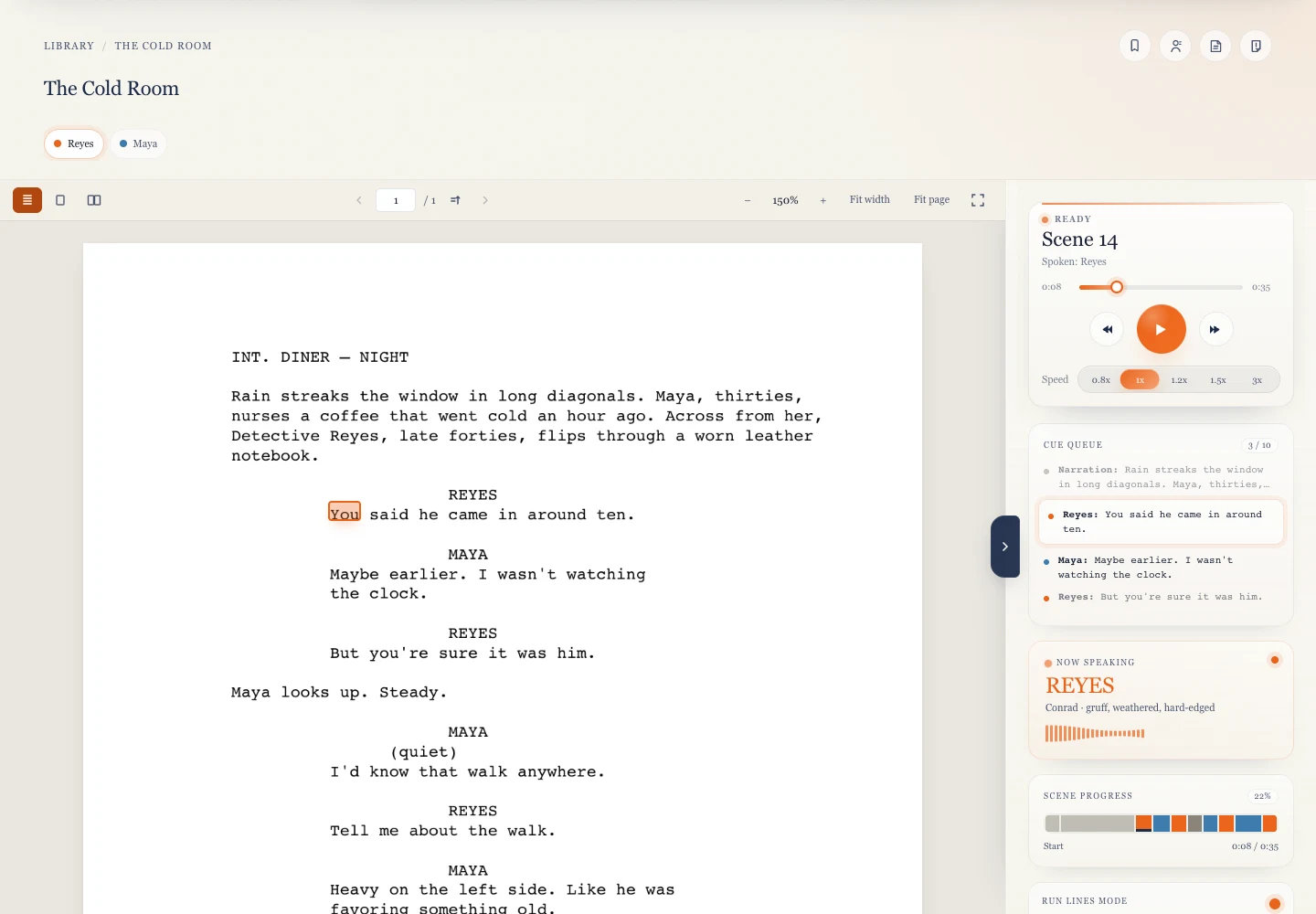The height and width of the screenshot is (914, 1316).
Task: Click the scene progress segmented bar
Action: click(x=1161, y=824)
